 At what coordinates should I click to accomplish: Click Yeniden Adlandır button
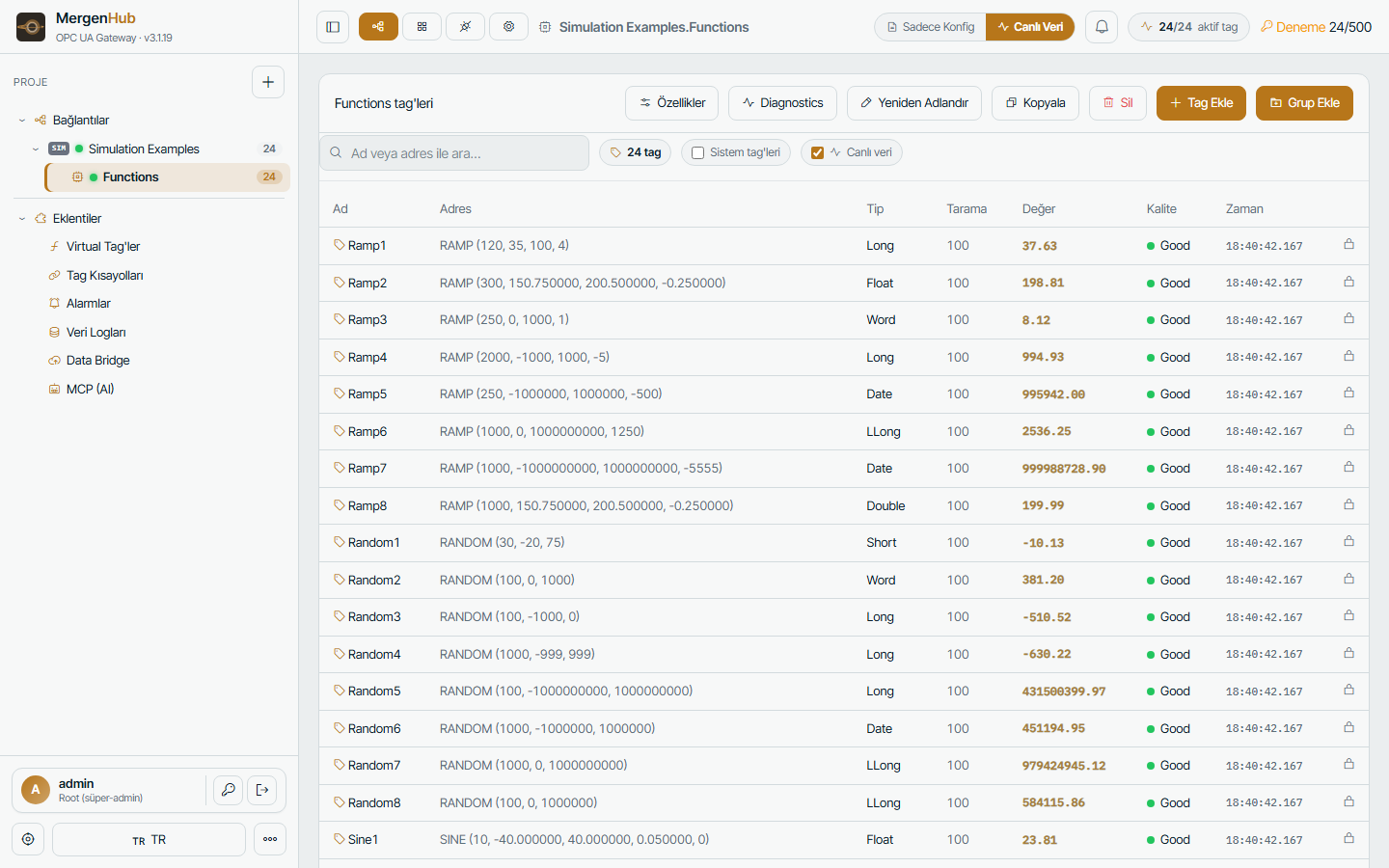coord(913,103)
